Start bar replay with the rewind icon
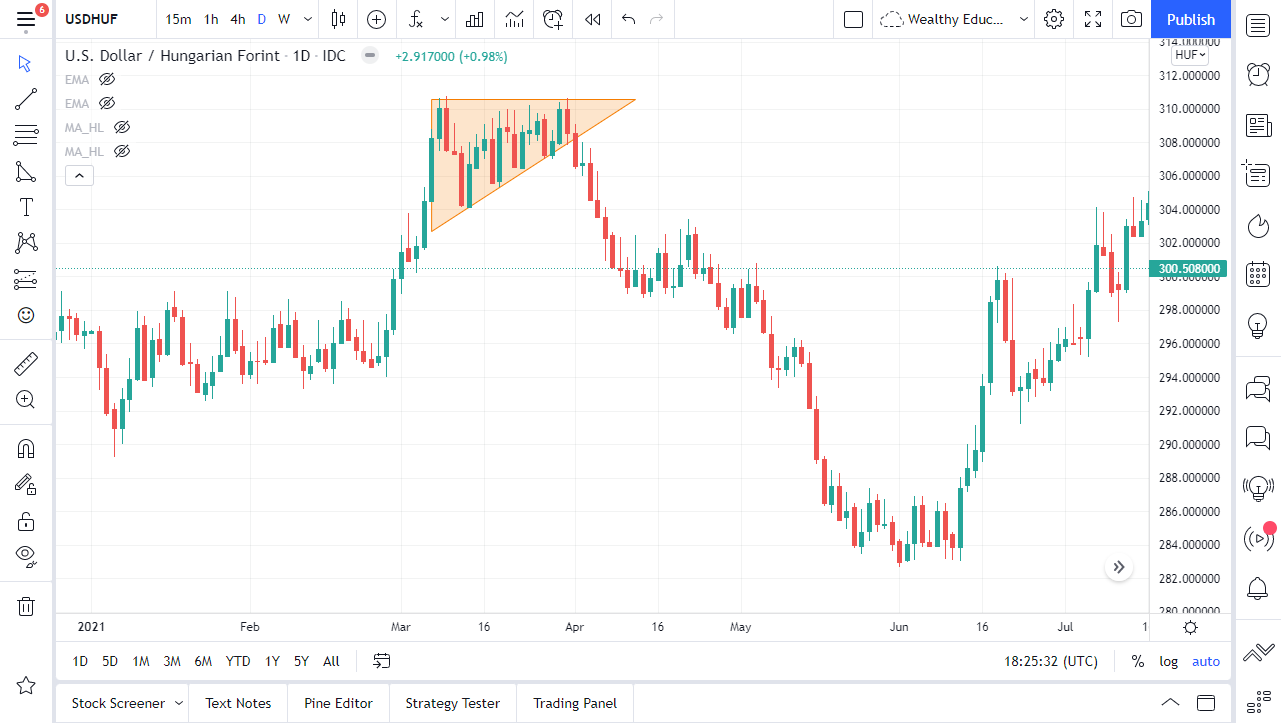Image resolution: width=1281 pixels, height=723 pixels. pos(593,19)
